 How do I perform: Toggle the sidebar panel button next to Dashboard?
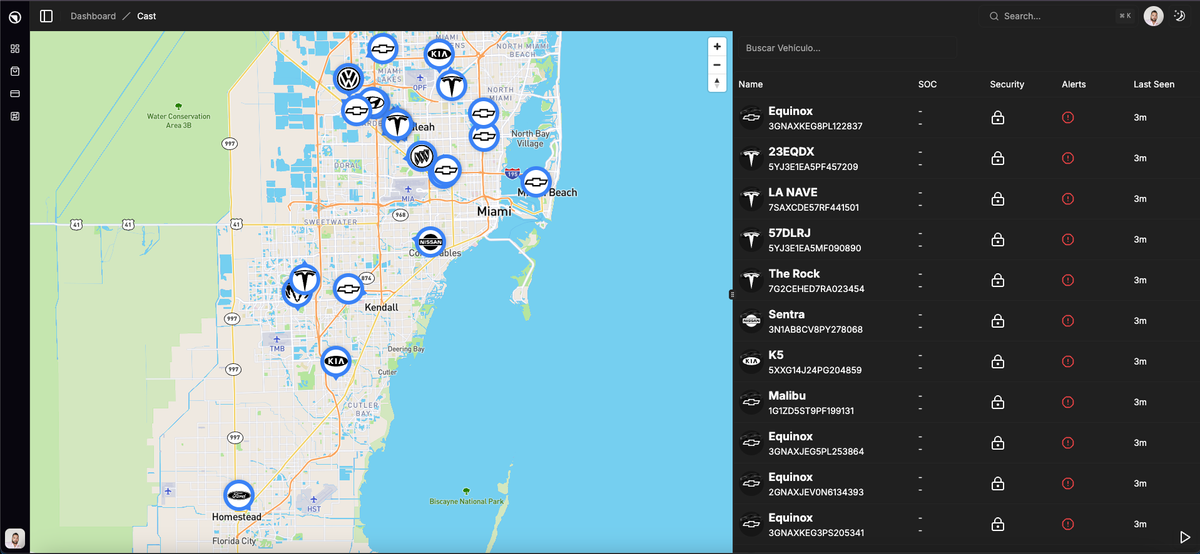pyautogui.click(x=46, y=16)
